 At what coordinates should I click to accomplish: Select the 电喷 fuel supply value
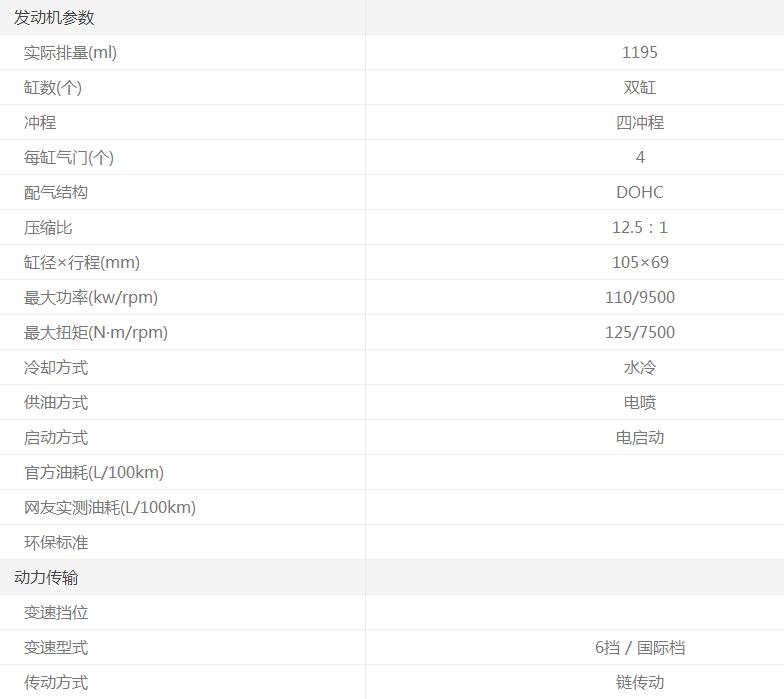point(639,403)
